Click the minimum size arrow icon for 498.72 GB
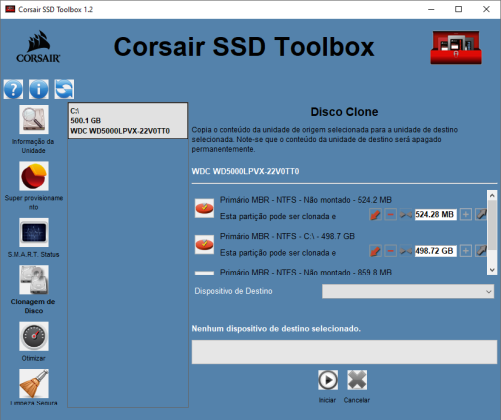501x420 pixels. [x=375, y=251]
